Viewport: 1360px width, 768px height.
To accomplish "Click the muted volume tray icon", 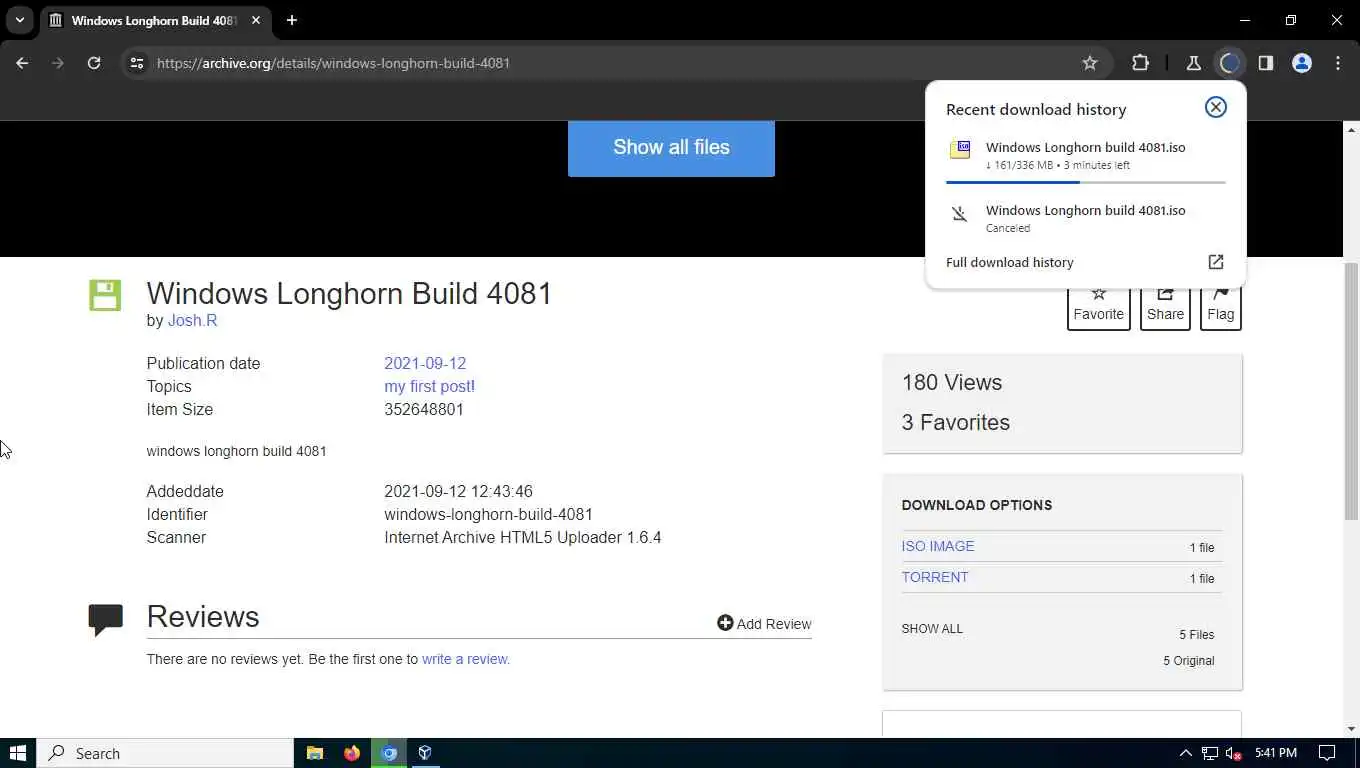I will (x=1234, y=753).
